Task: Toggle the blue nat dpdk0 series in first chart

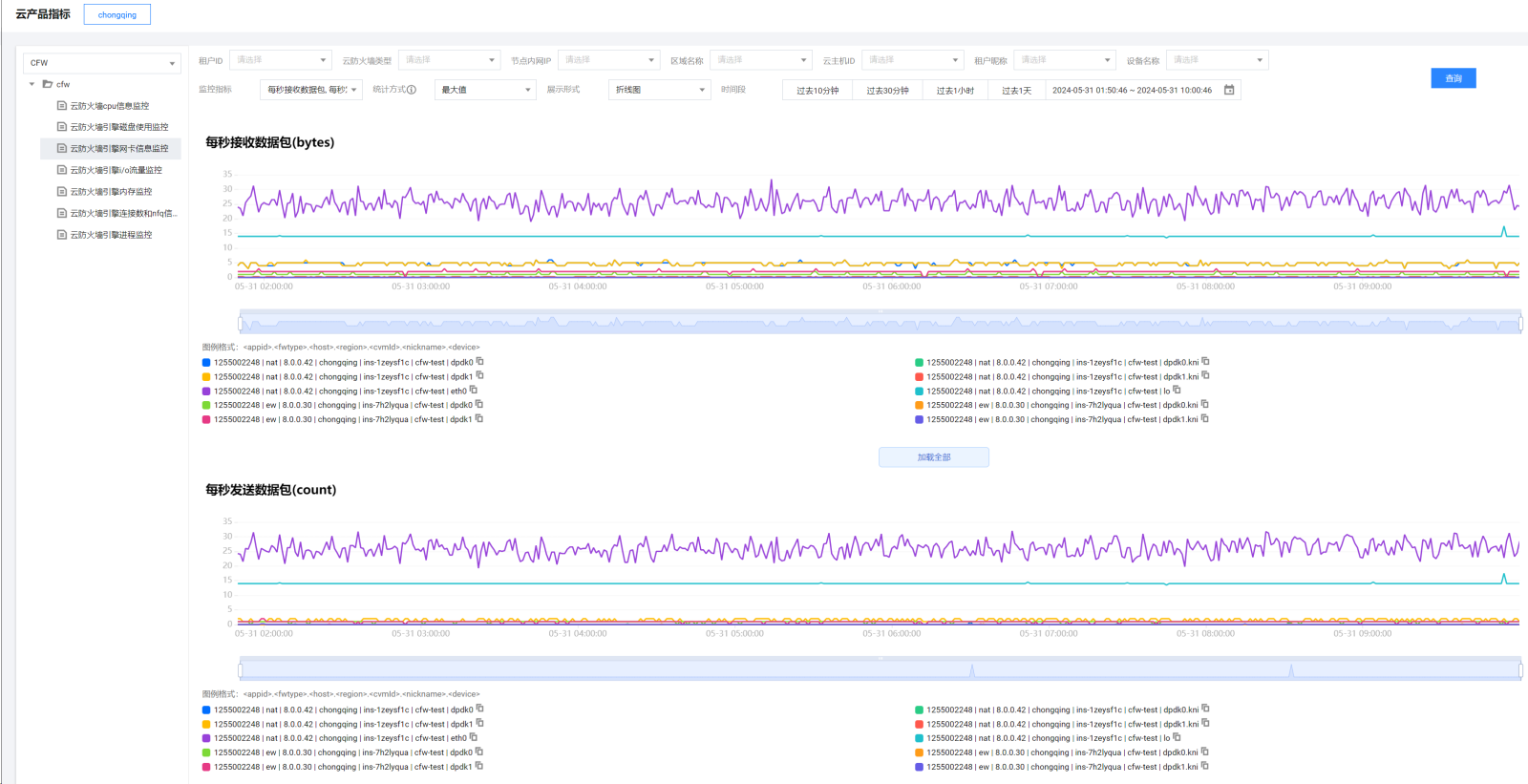Action: tap(206, 363)
